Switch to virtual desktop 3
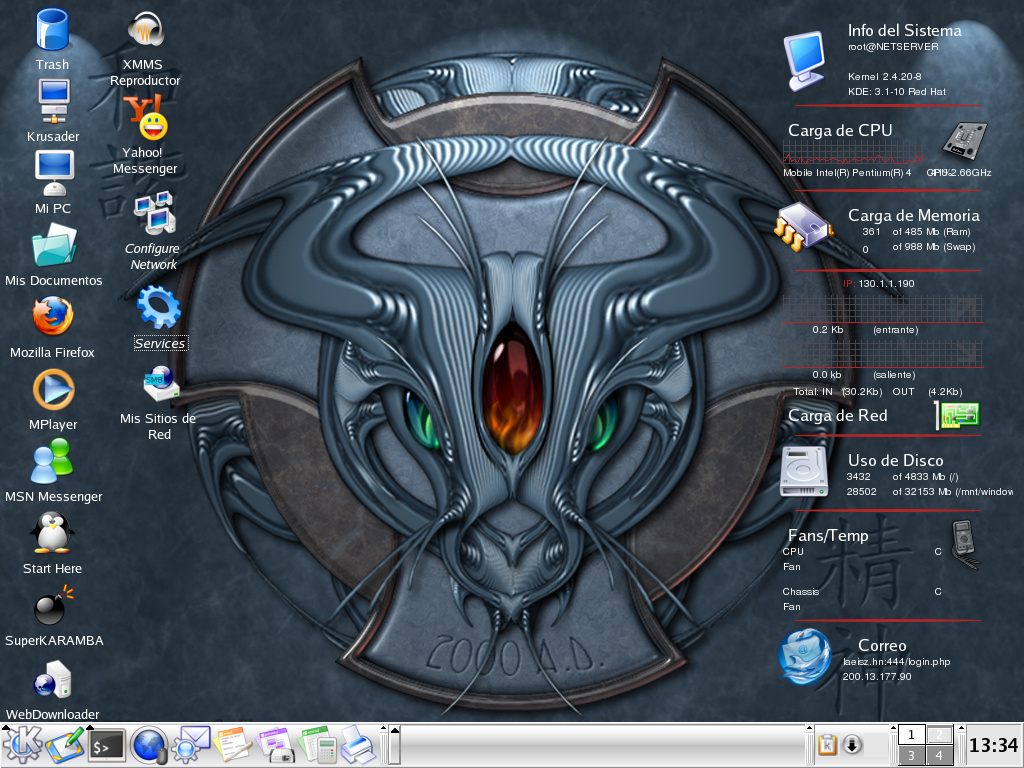The height and width of the screenshot is (768, 1024). (x=911, y=756)
